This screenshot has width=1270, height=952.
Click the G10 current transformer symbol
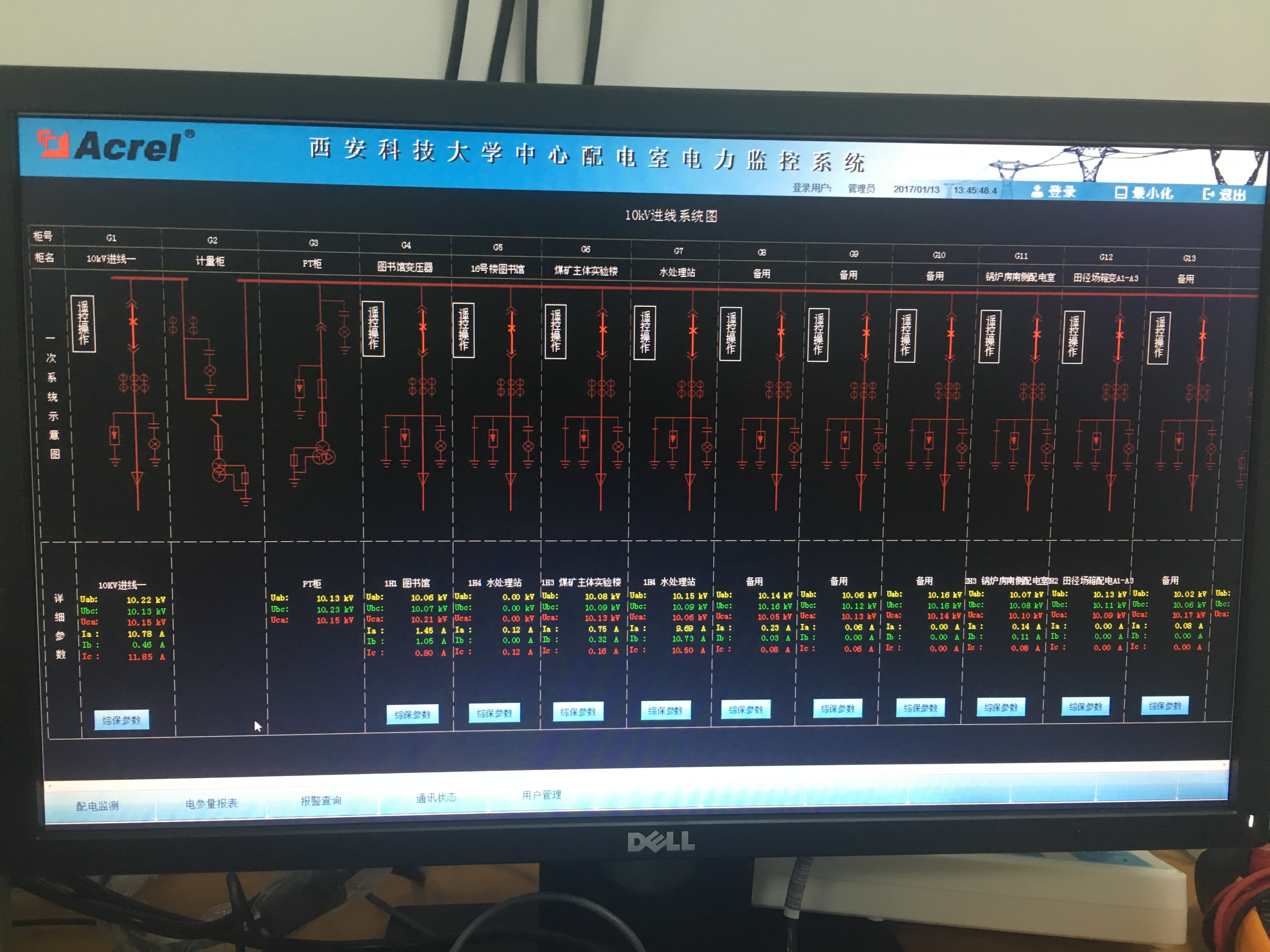tap(947, 391)
